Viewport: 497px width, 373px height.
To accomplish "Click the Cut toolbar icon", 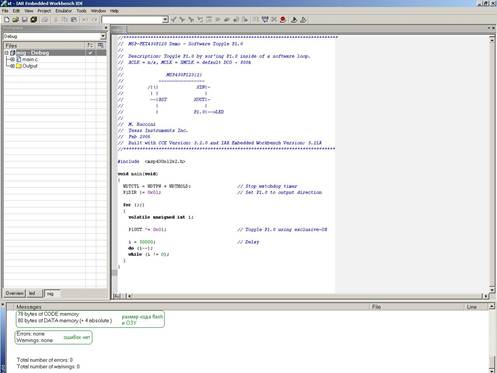I will coord(56,20).
